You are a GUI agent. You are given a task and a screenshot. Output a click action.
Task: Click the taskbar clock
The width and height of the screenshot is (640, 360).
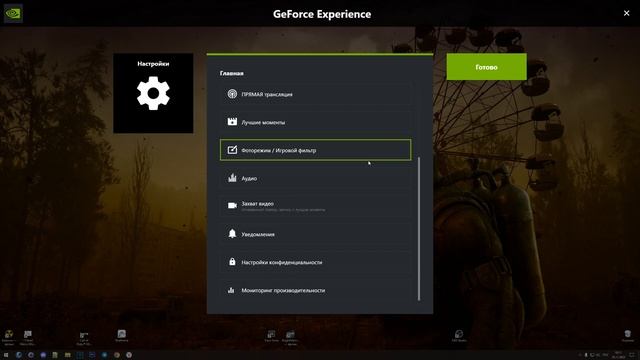[x=618, y=355]
